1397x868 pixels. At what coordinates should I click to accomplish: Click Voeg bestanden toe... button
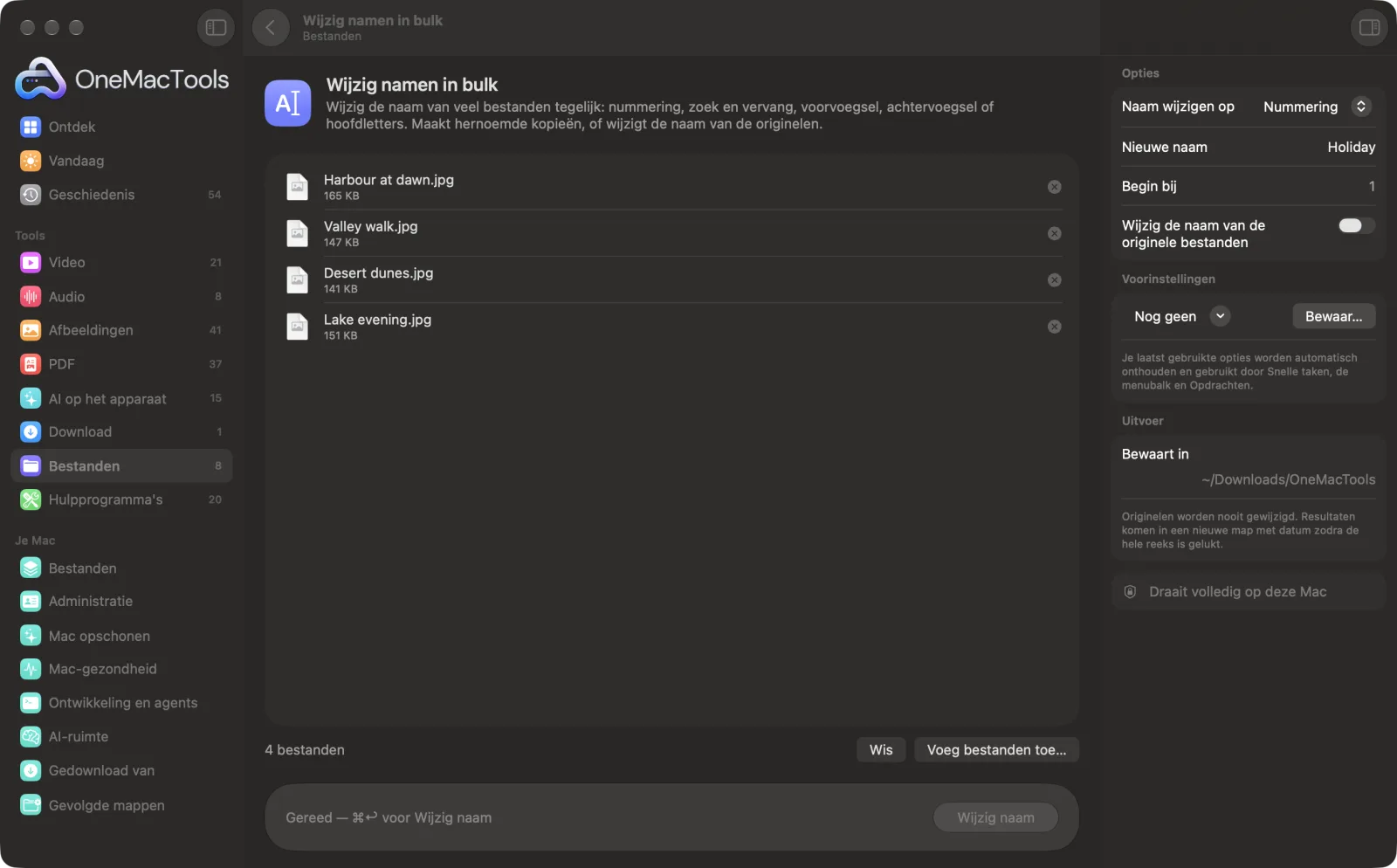point(996,750)
